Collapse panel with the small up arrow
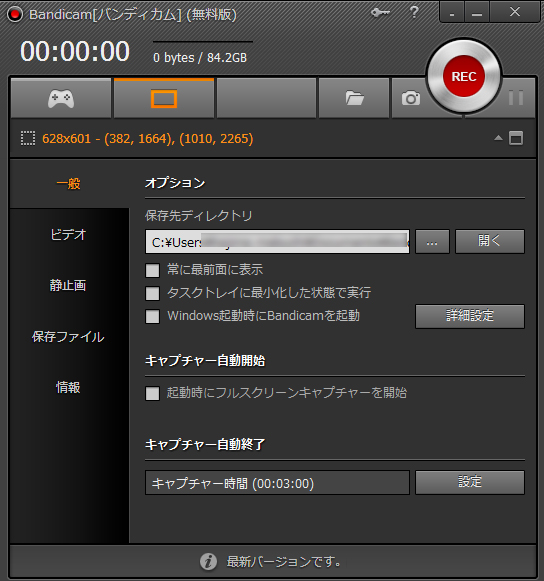This screenshot has width=544, height=581. tap(498, 138)
